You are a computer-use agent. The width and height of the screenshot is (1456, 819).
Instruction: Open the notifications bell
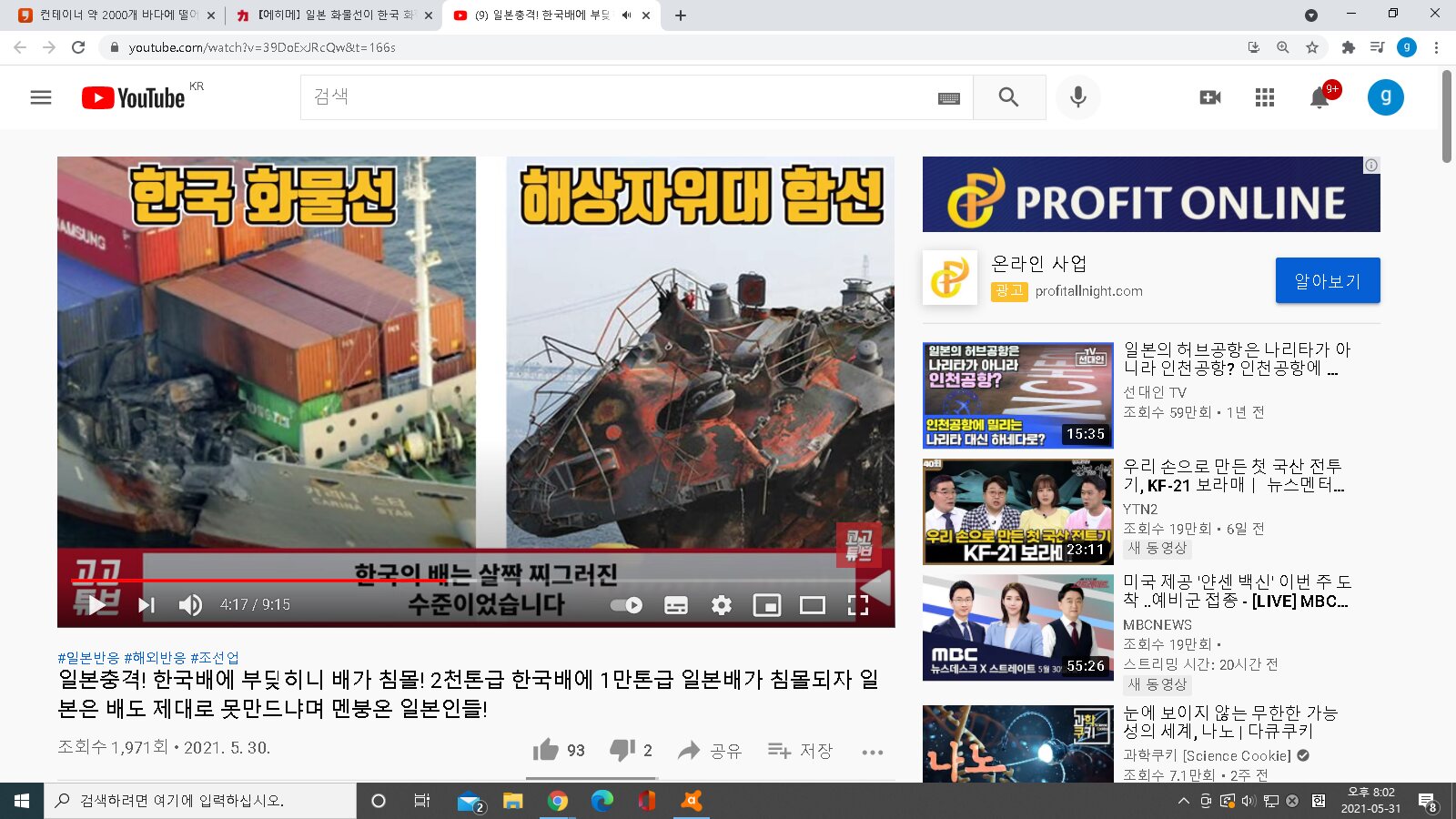point(1319,98)
